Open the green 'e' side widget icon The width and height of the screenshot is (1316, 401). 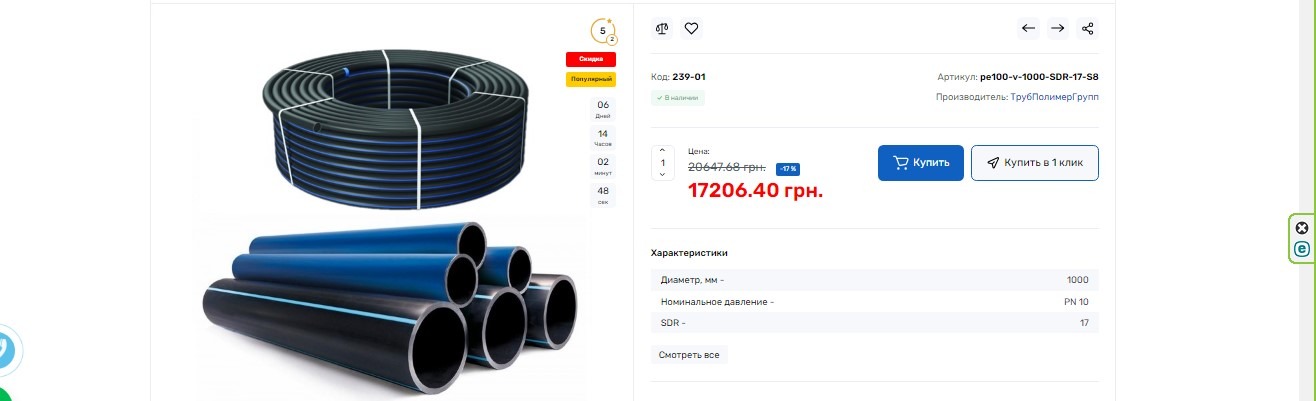tap(1302, 250)
